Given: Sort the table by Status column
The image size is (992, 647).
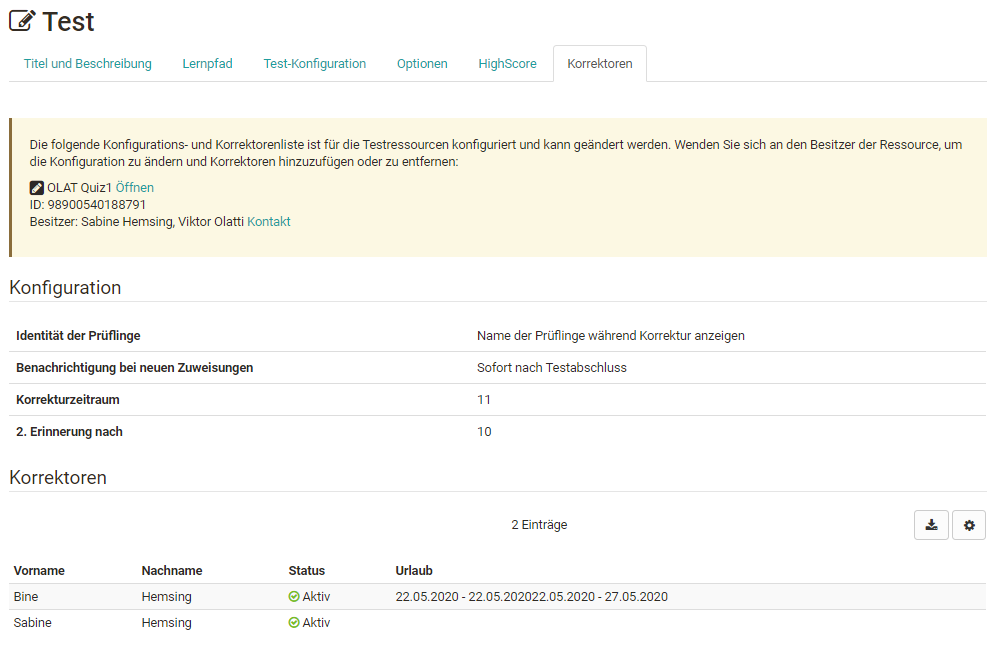Looking at the screenshot, I should tap(304, 570).
